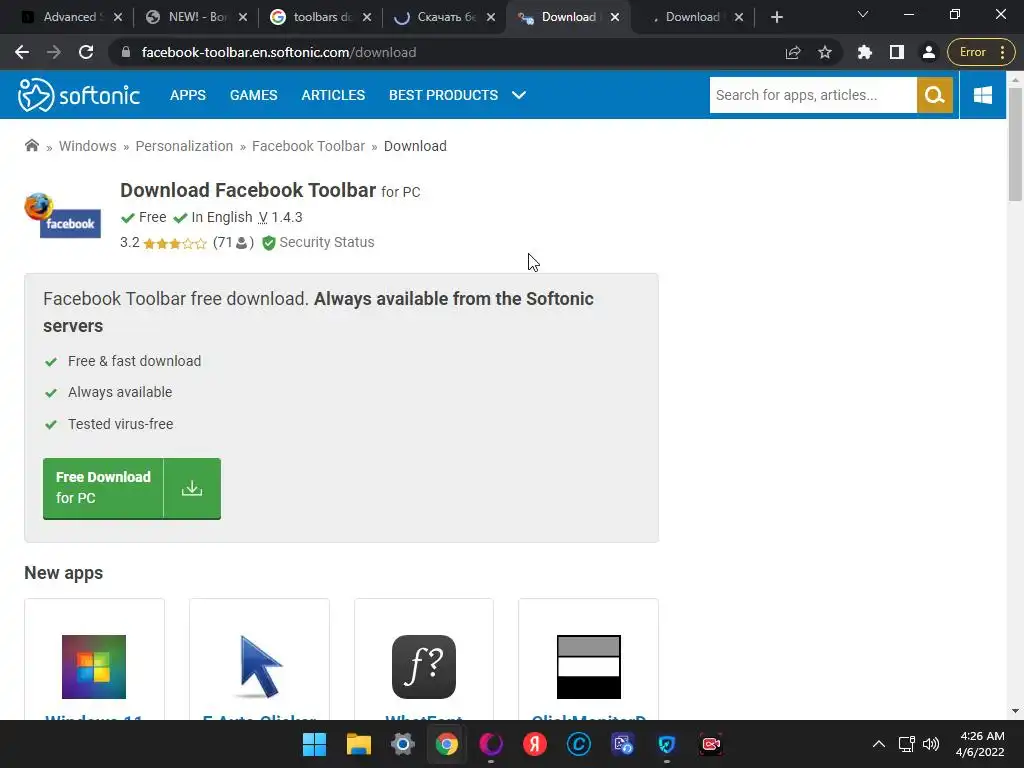Viewport: 1024px width, 768px height.
Task: Open the WhatFont app card
Action: click(x=424, y=660)
